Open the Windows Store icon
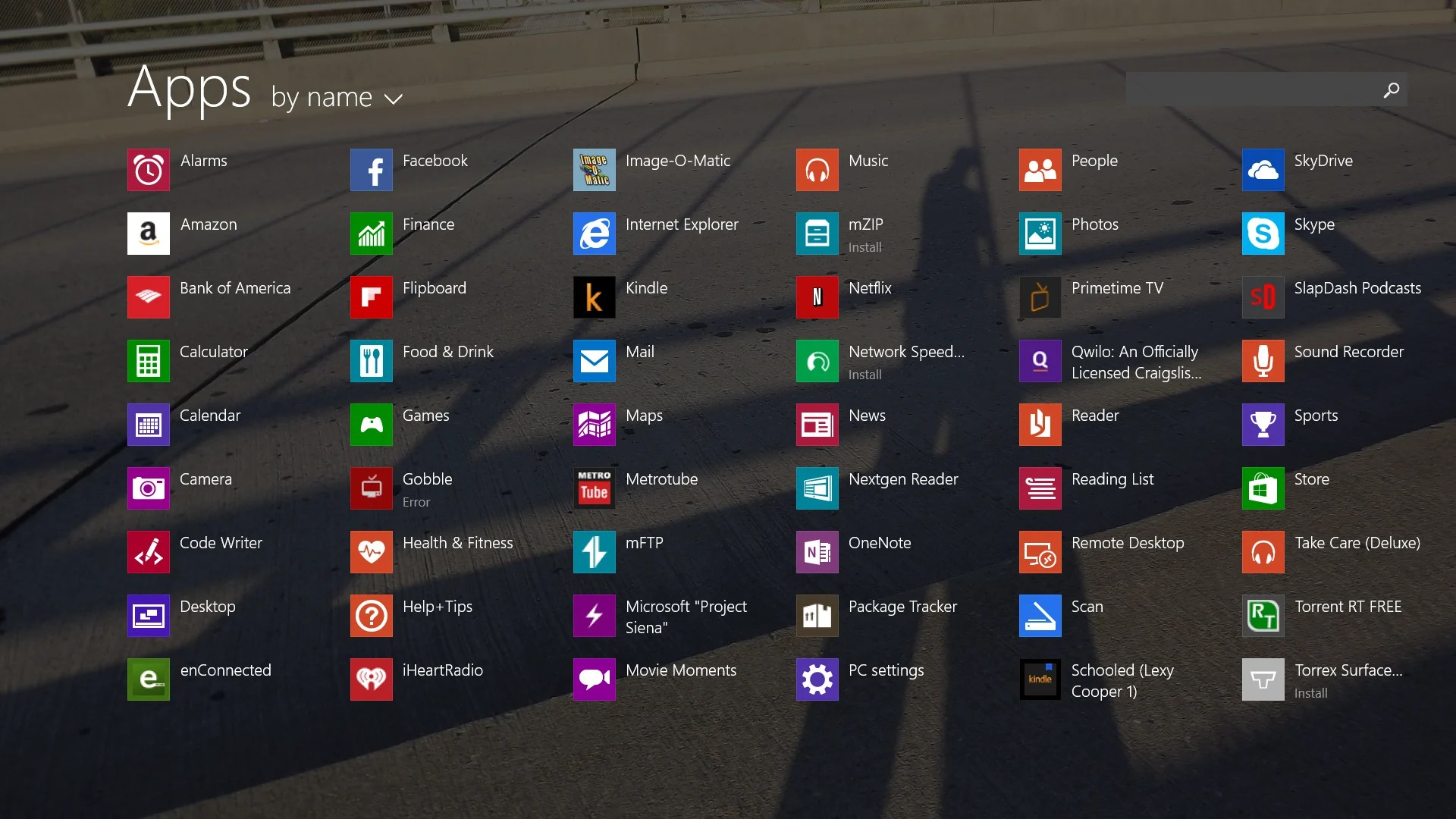 (1263, 488)
